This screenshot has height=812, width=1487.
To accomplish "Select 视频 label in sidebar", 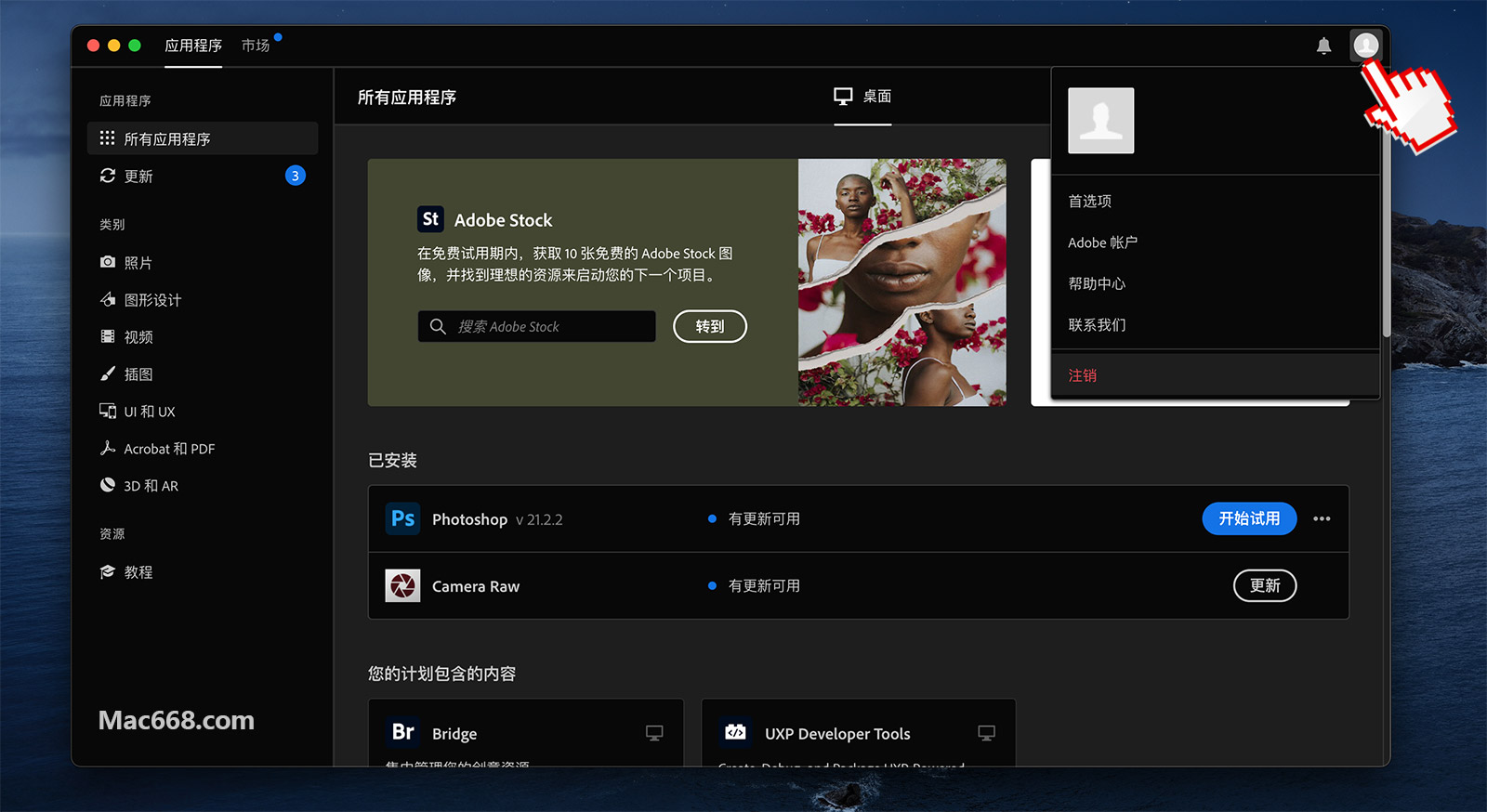I will tap(138, 337).
